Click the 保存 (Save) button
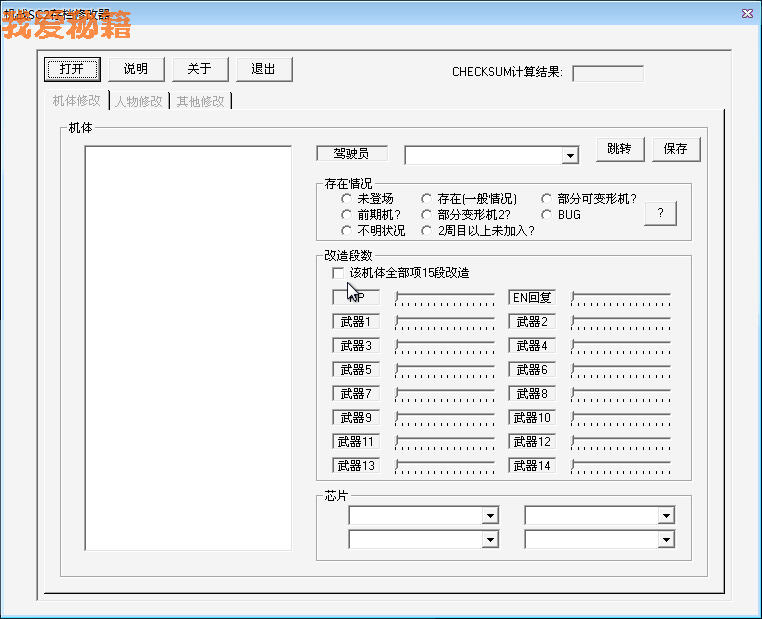762x619 pixels. pos(676,149)
